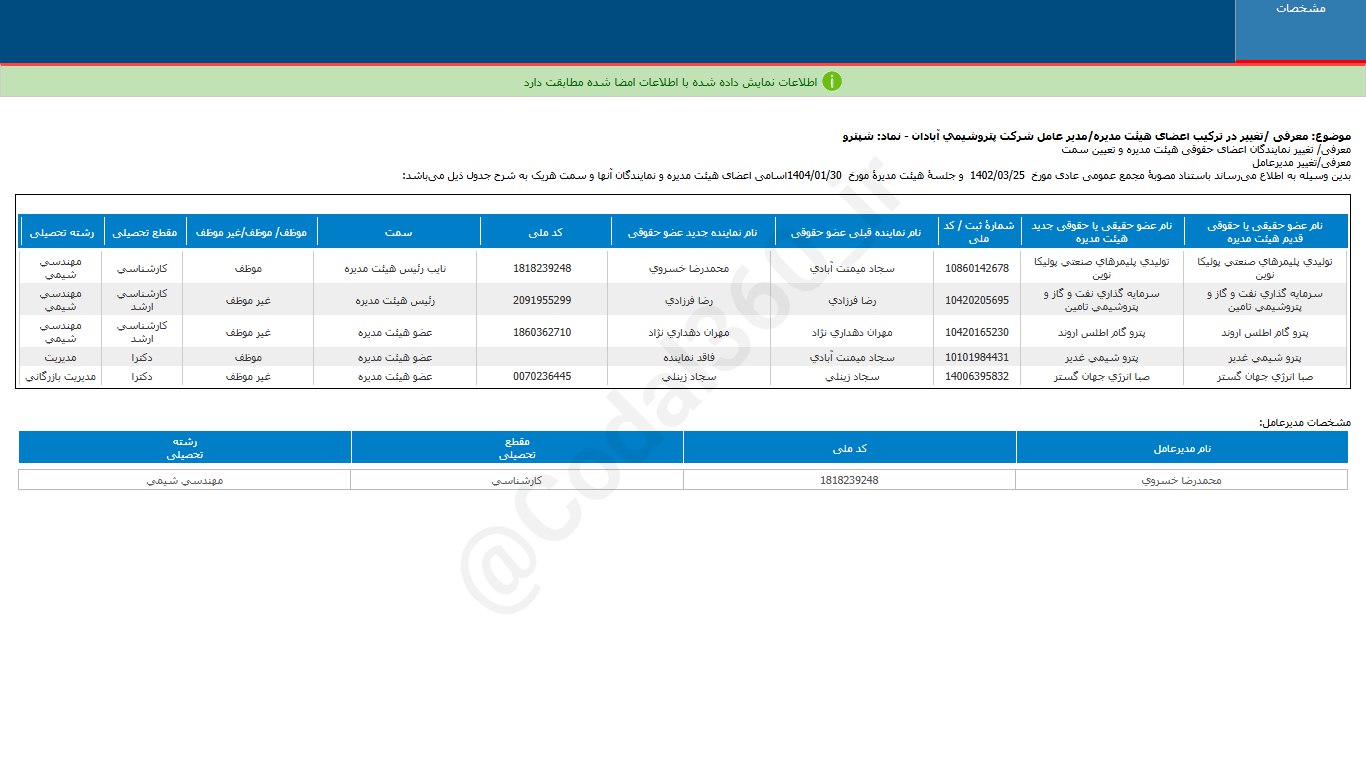Click "مهندسی شیمی" in the CEO details table
1366x768 pixels.
click(184, 480)
